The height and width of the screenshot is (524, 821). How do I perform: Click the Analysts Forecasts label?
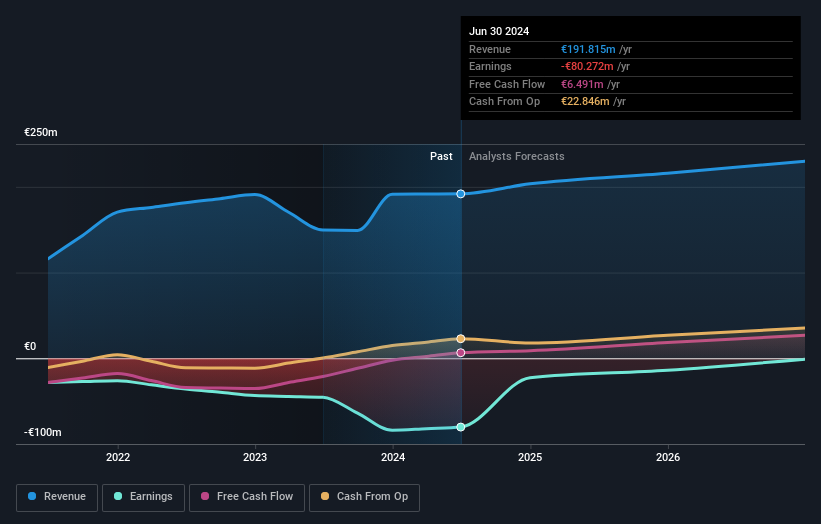(x=517, y=157)
